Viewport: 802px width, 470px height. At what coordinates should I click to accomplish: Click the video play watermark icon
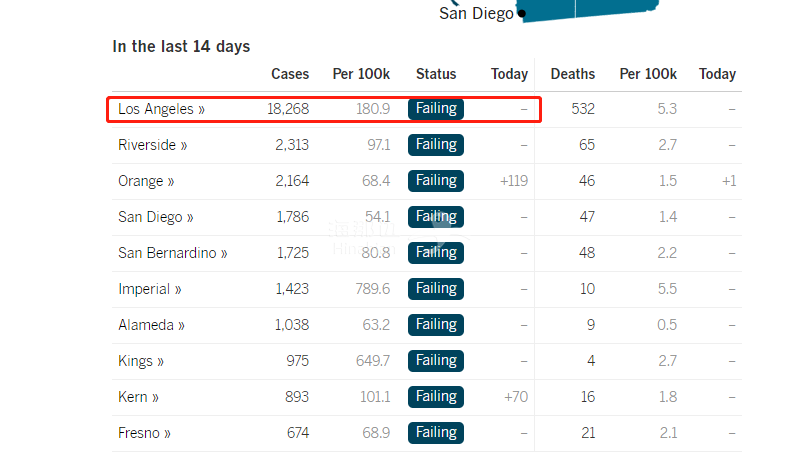coord(441,224)
